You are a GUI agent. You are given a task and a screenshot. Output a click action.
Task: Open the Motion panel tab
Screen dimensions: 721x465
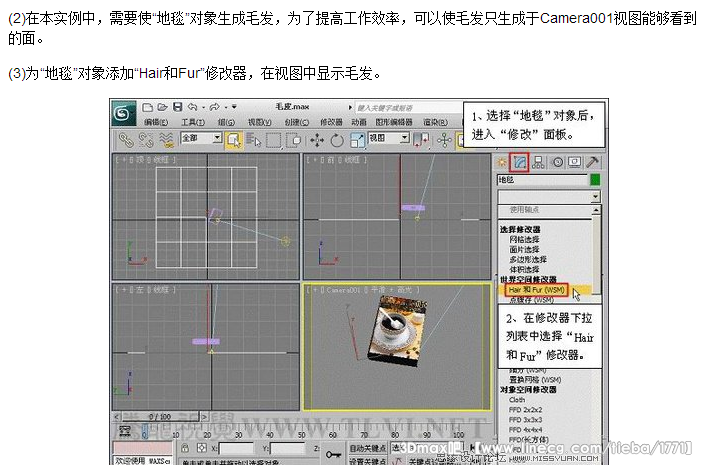pyautogui.click(x=557, y=162)
